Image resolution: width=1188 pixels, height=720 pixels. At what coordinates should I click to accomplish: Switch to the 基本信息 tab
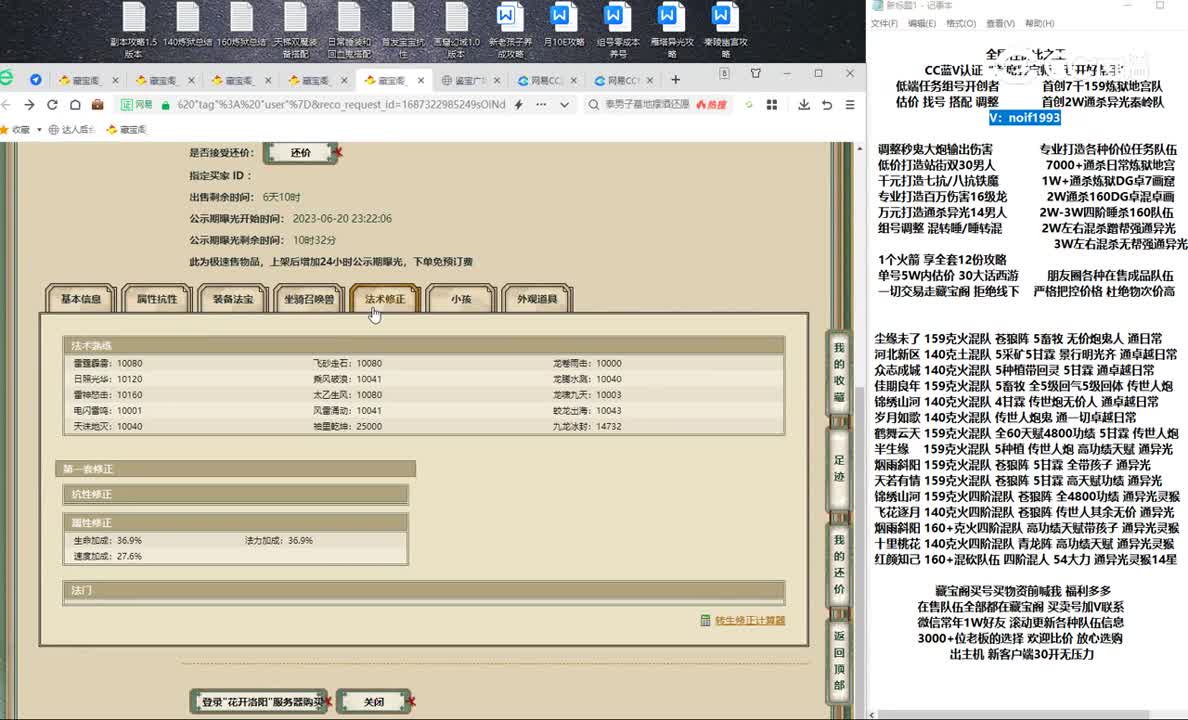pos(81,299)
